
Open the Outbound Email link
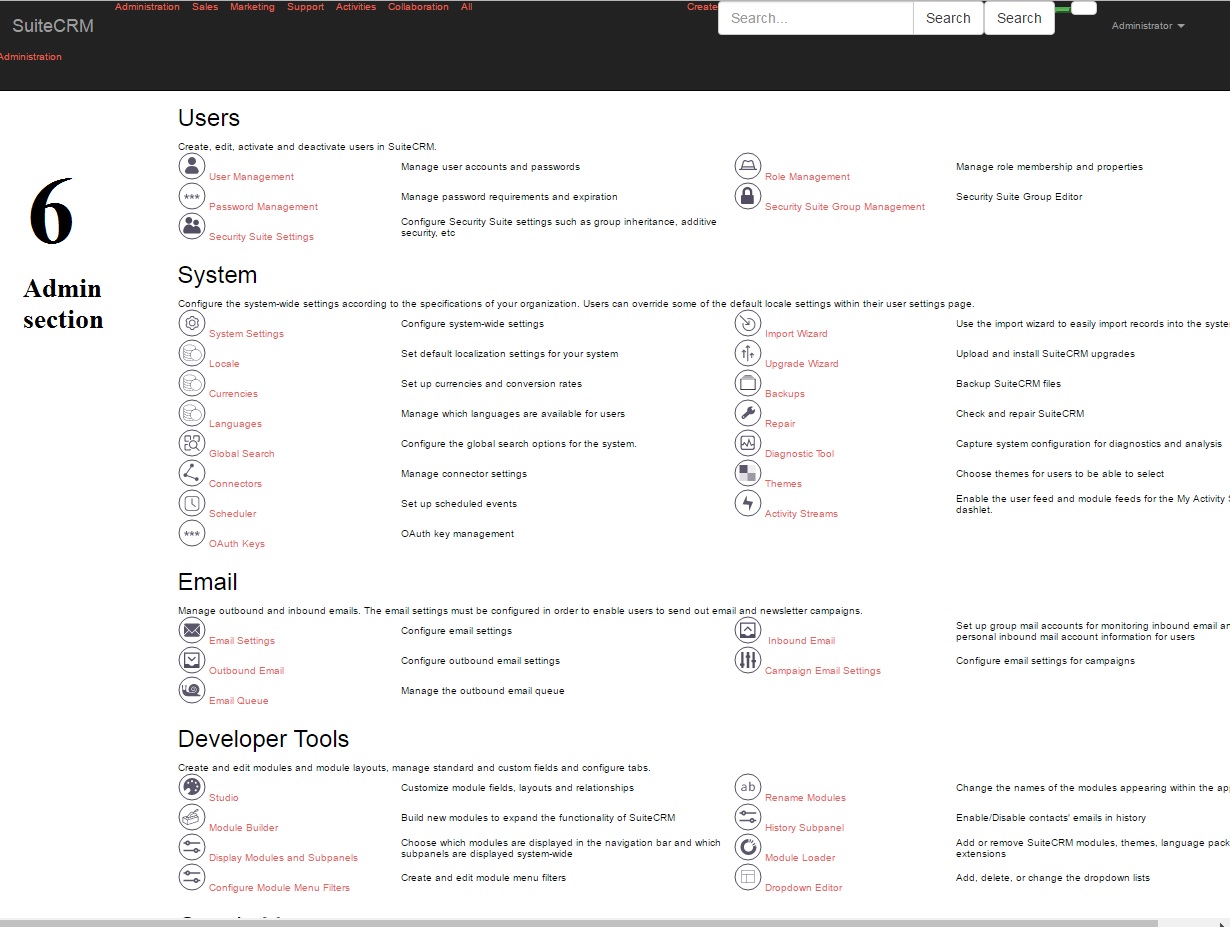pos(246,671)
